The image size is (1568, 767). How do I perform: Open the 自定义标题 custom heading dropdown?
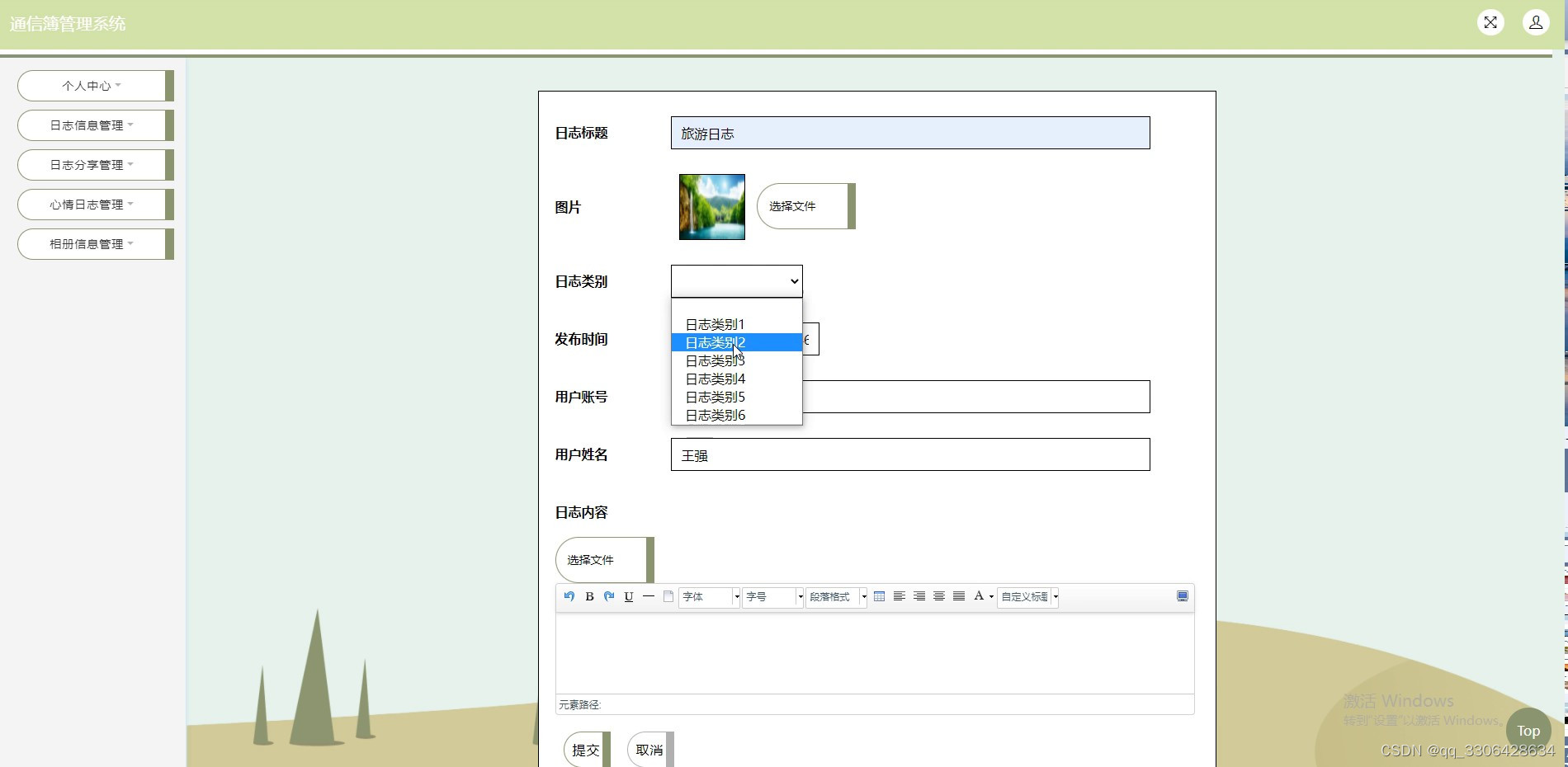1028,597
